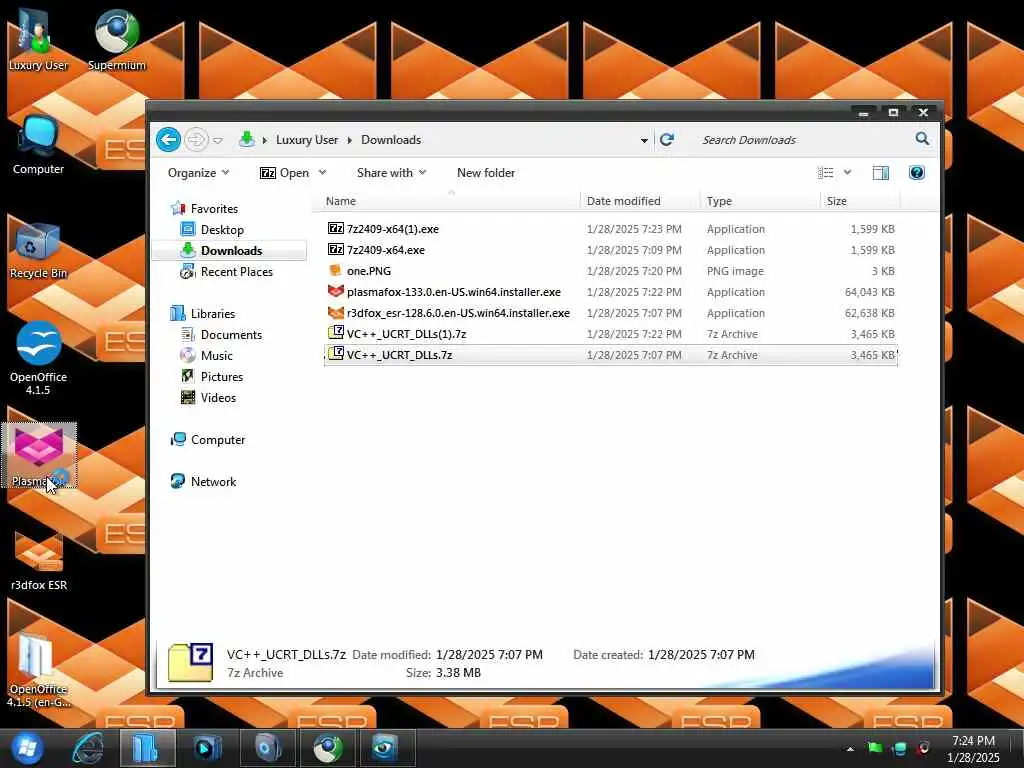The image size is (1024, 768).
Task: Sort by the Date modified column header
Action: [640, 201]
